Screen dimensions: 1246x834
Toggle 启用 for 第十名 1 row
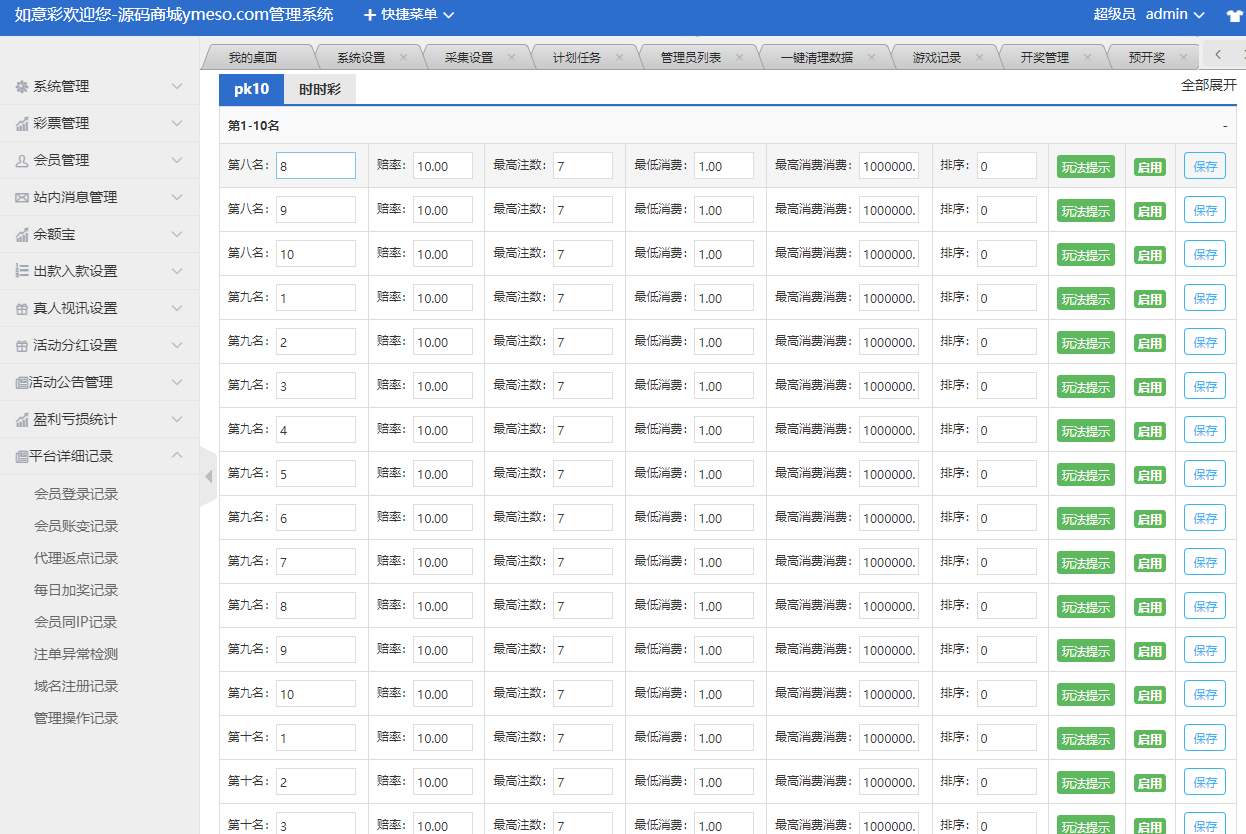pyautogui.click(x=1150, y=739)
